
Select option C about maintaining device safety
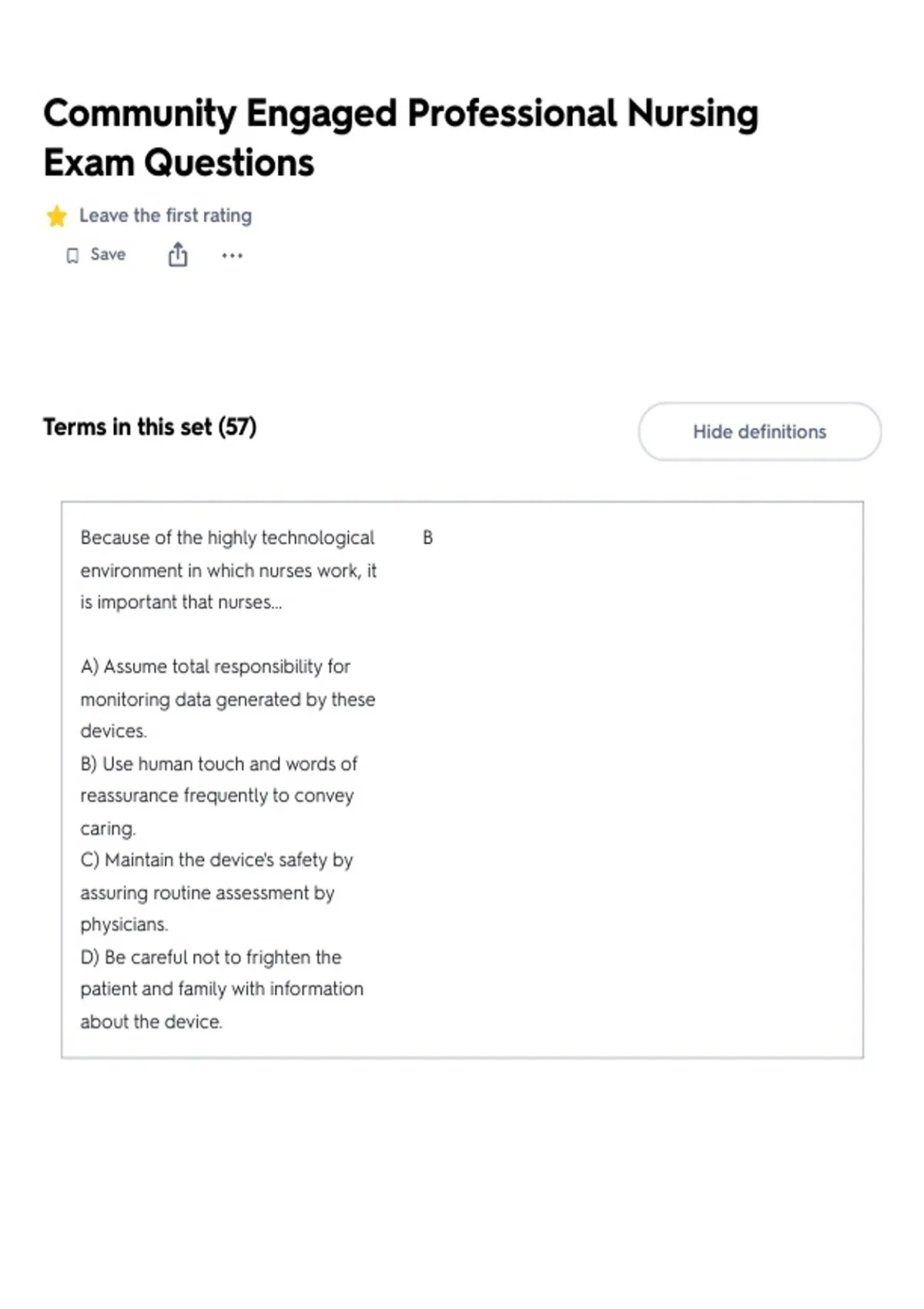[x=216, y=892]
